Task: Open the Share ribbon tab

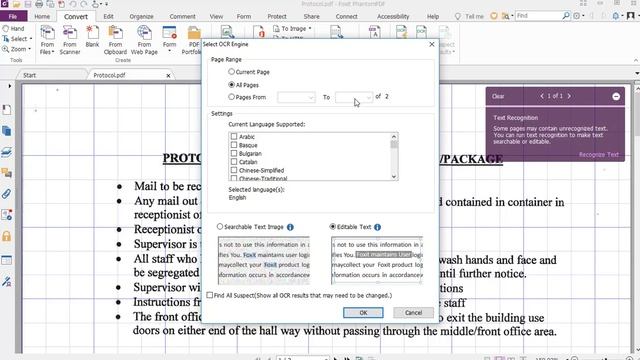Action: (311, 16)
